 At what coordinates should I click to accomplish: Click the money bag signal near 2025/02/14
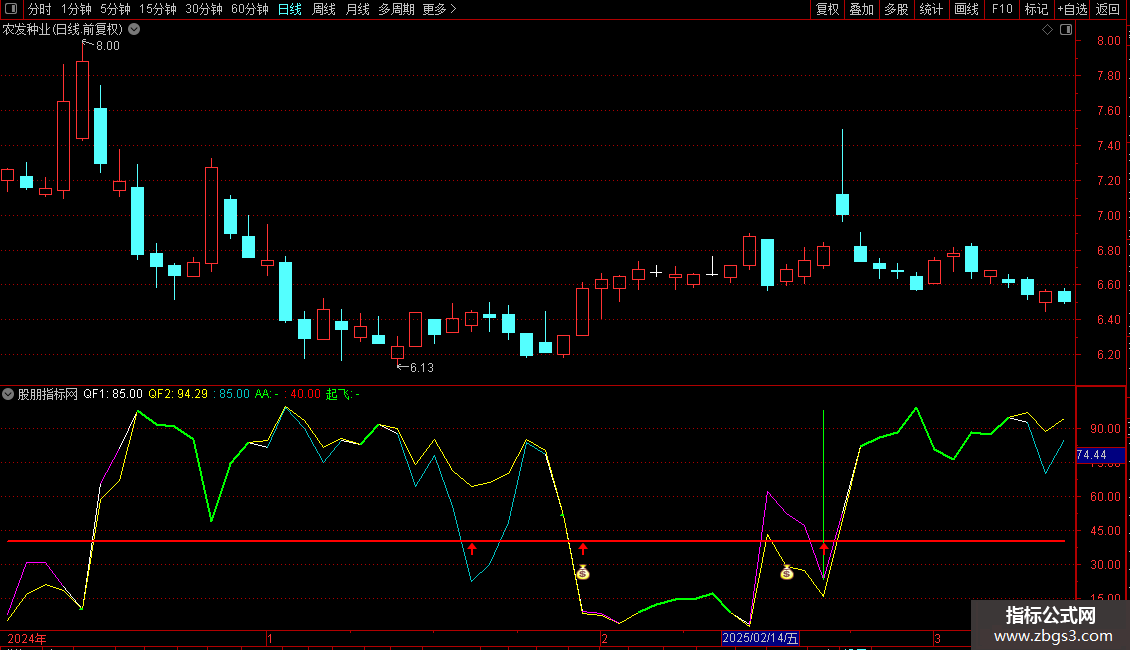click(x=787, y=572)
